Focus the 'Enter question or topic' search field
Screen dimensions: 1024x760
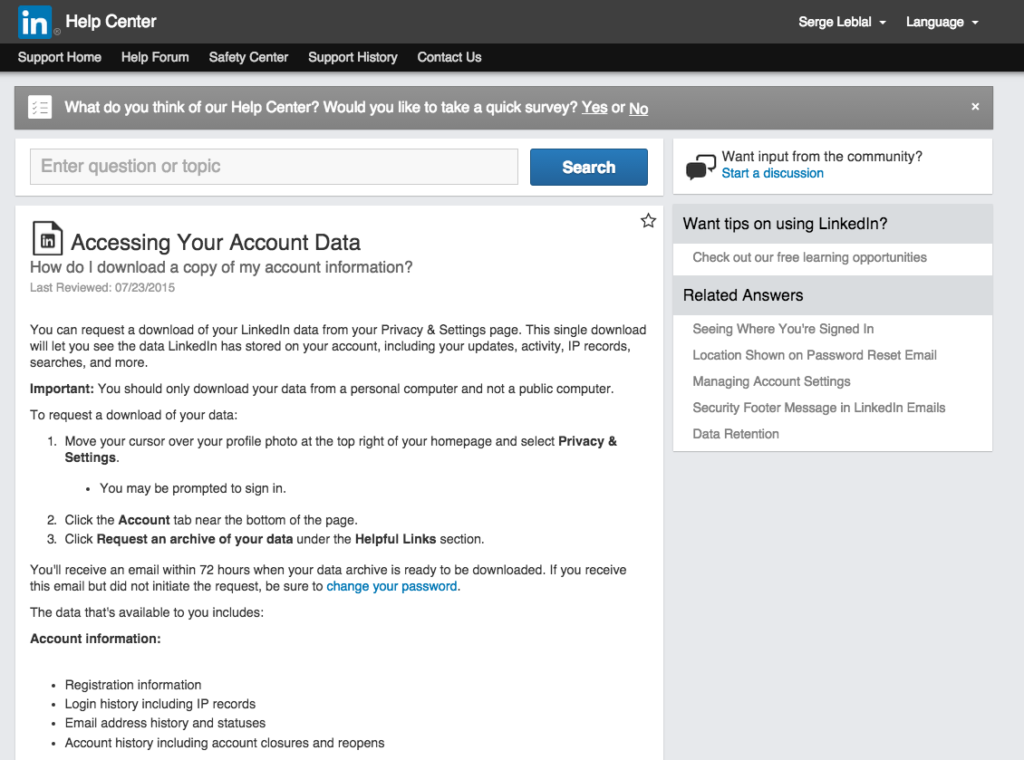point(274,166)
